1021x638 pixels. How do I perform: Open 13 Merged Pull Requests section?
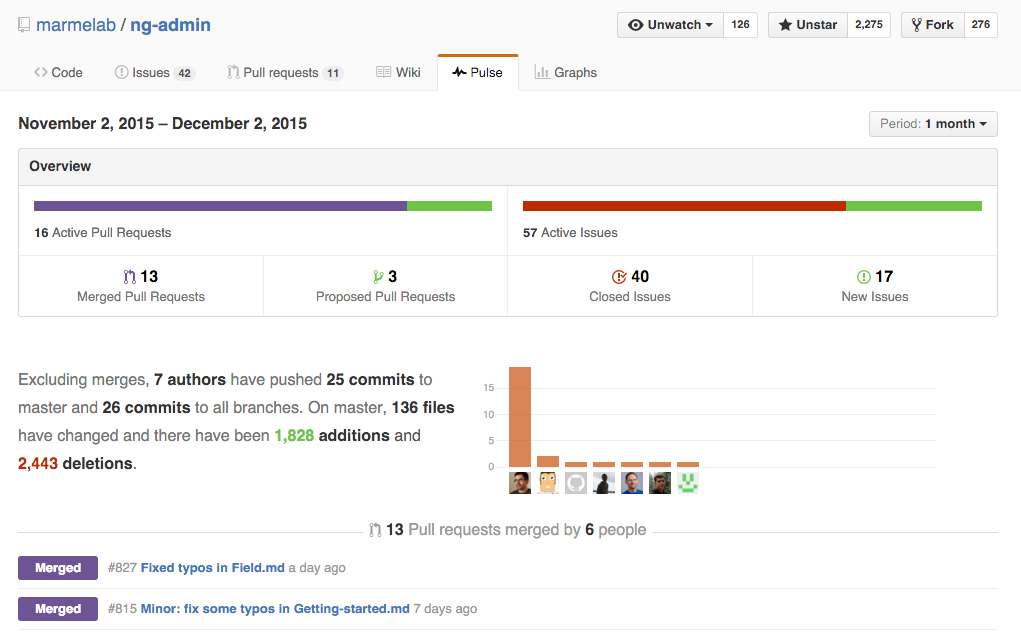141,286
